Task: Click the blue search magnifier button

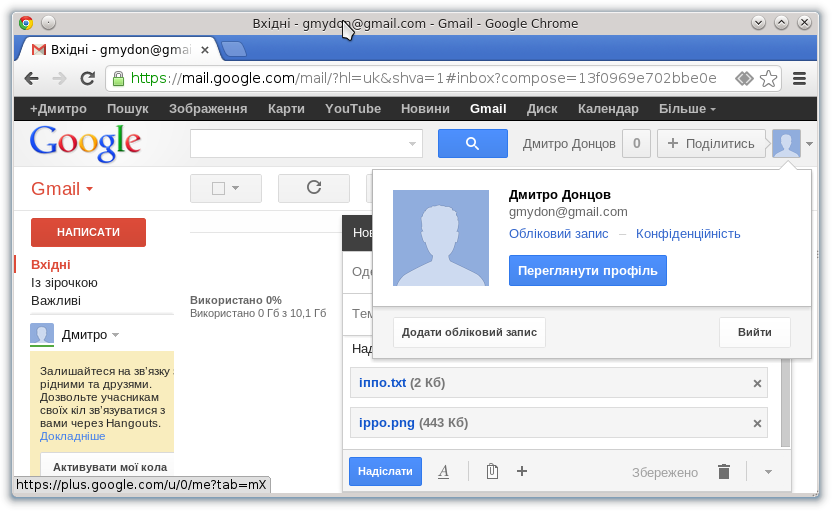Action: pos(472,144)
